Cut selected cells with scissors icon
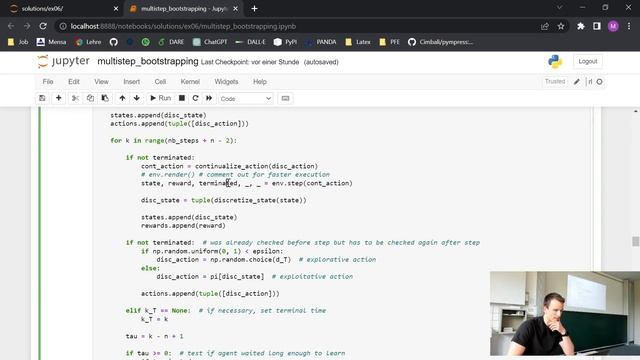Image resolution: width=640 pixels, height=360 pixels. pyautogui.click(x=75, y=98)
